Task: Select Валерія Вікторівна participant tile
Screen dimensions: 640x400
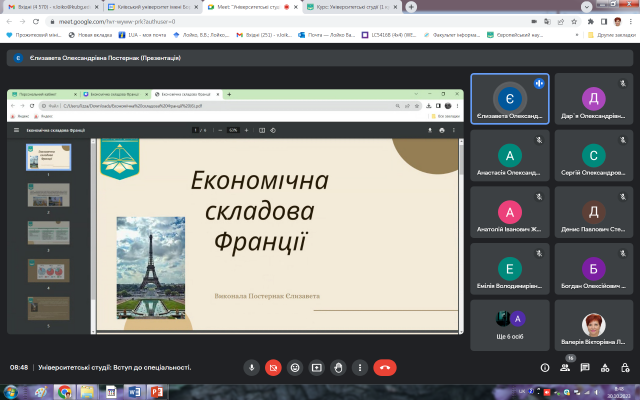Action: pyautogui.click(x=593, y=324)
